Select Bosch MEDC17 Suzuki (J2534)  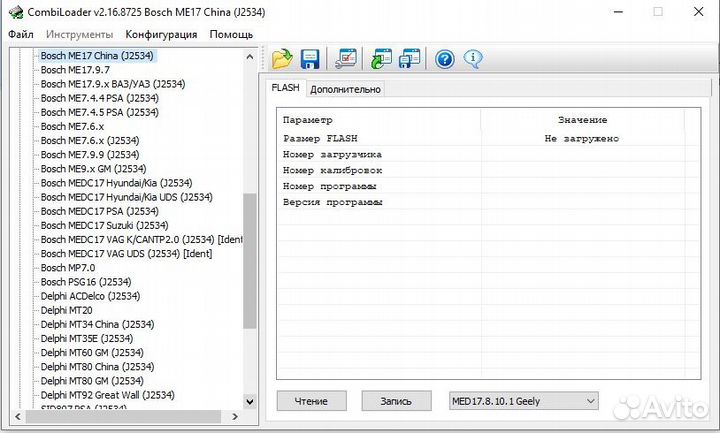[105, 225]
